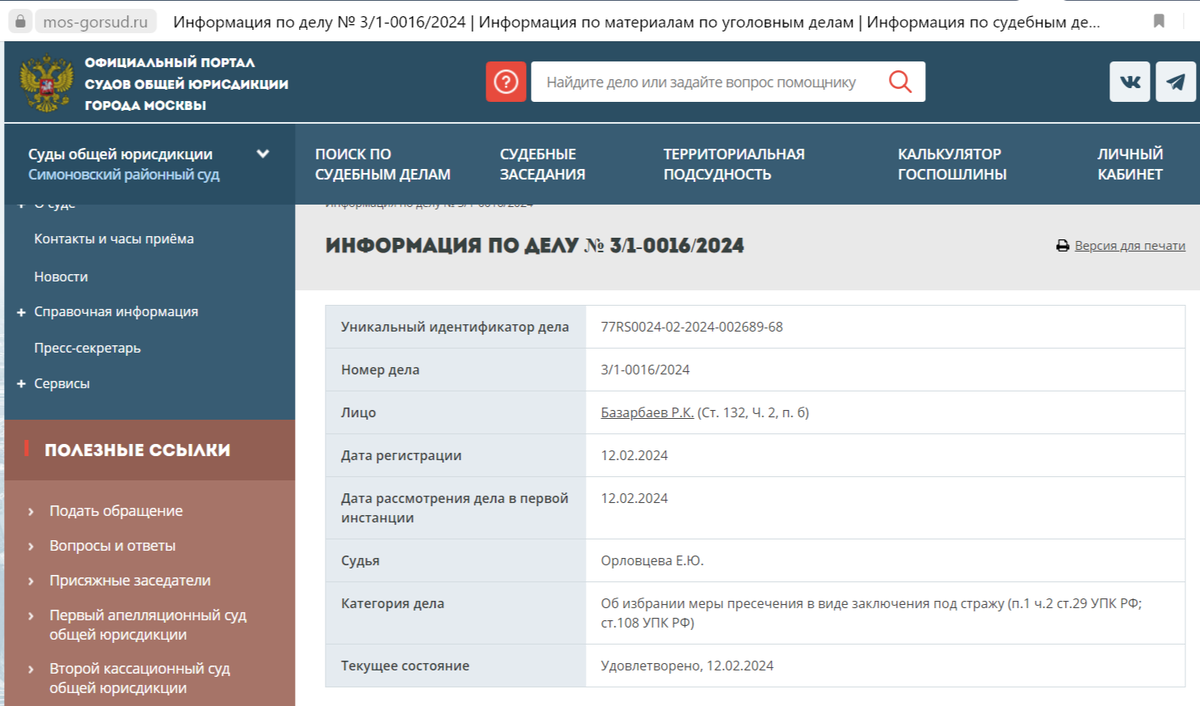
Task: Open the red question mark help icon
Action: 506,81
